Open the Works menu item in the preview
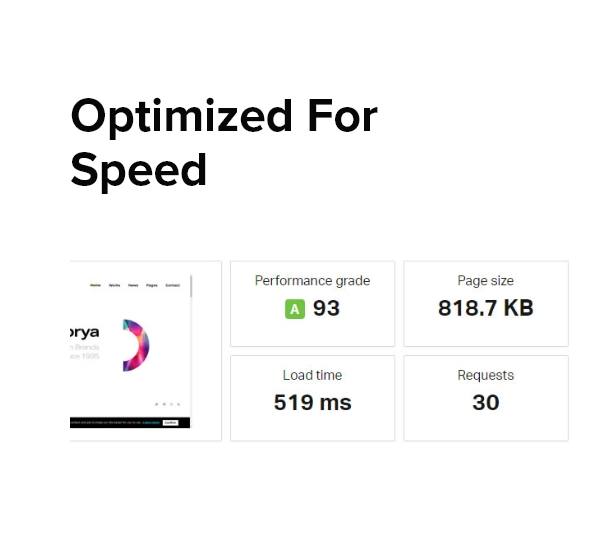 point(114,285)
